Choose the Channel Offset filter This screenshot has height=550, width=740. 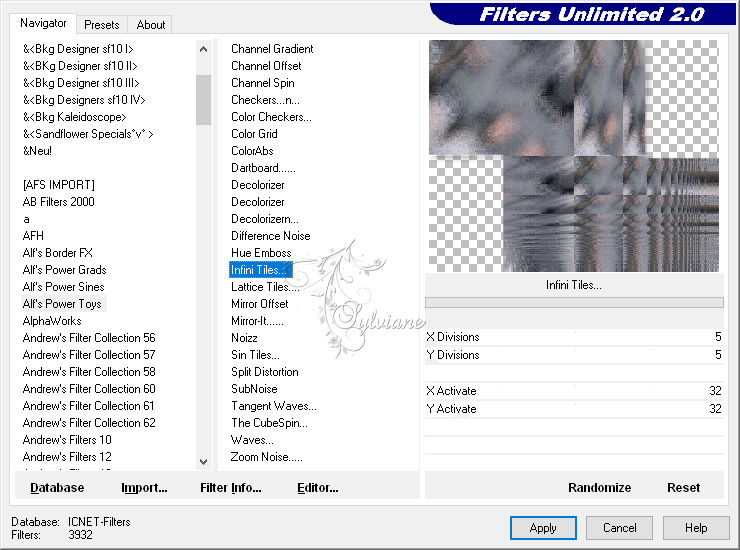[266, 66]
